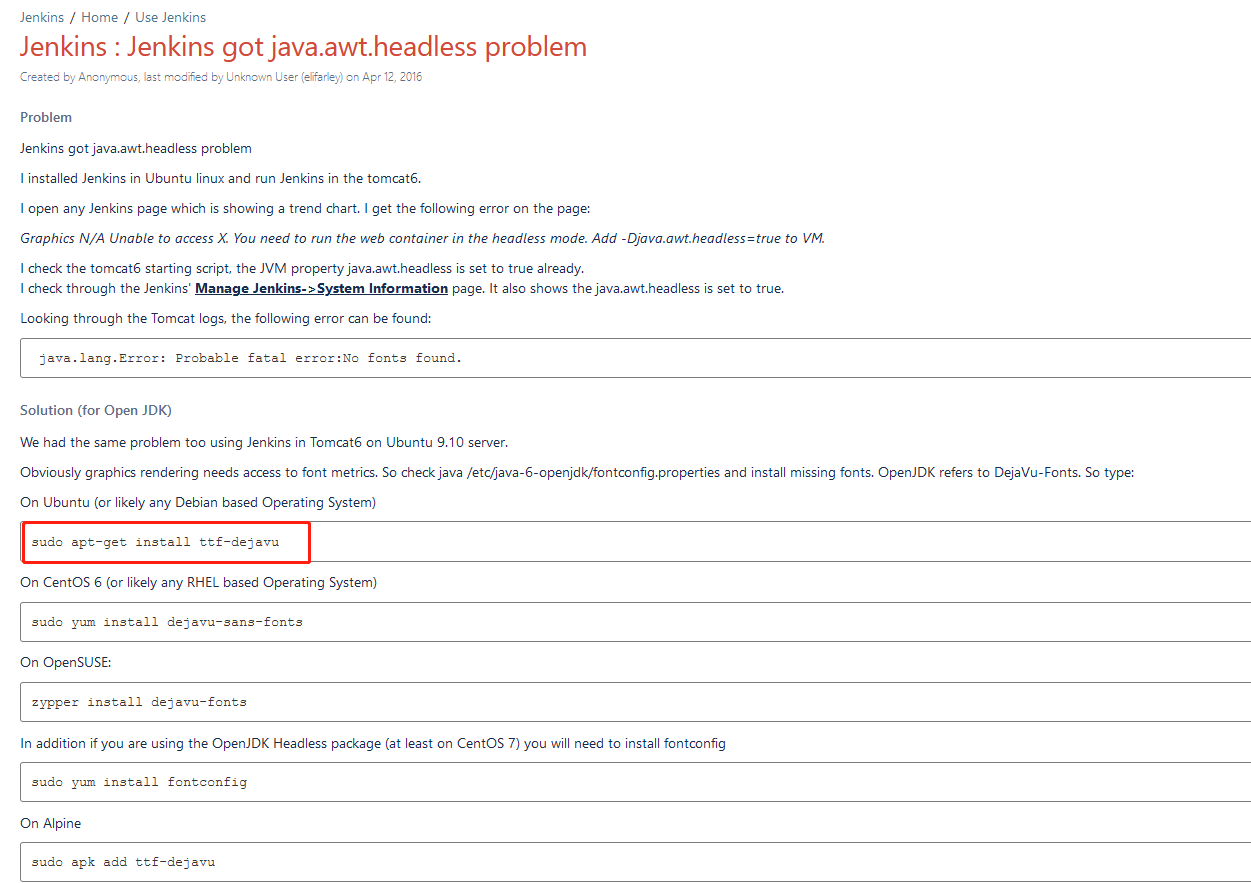Open the Jenkins breadcrumb link
The width and height of the screenshot is (1251, 883).
[42, 17]
